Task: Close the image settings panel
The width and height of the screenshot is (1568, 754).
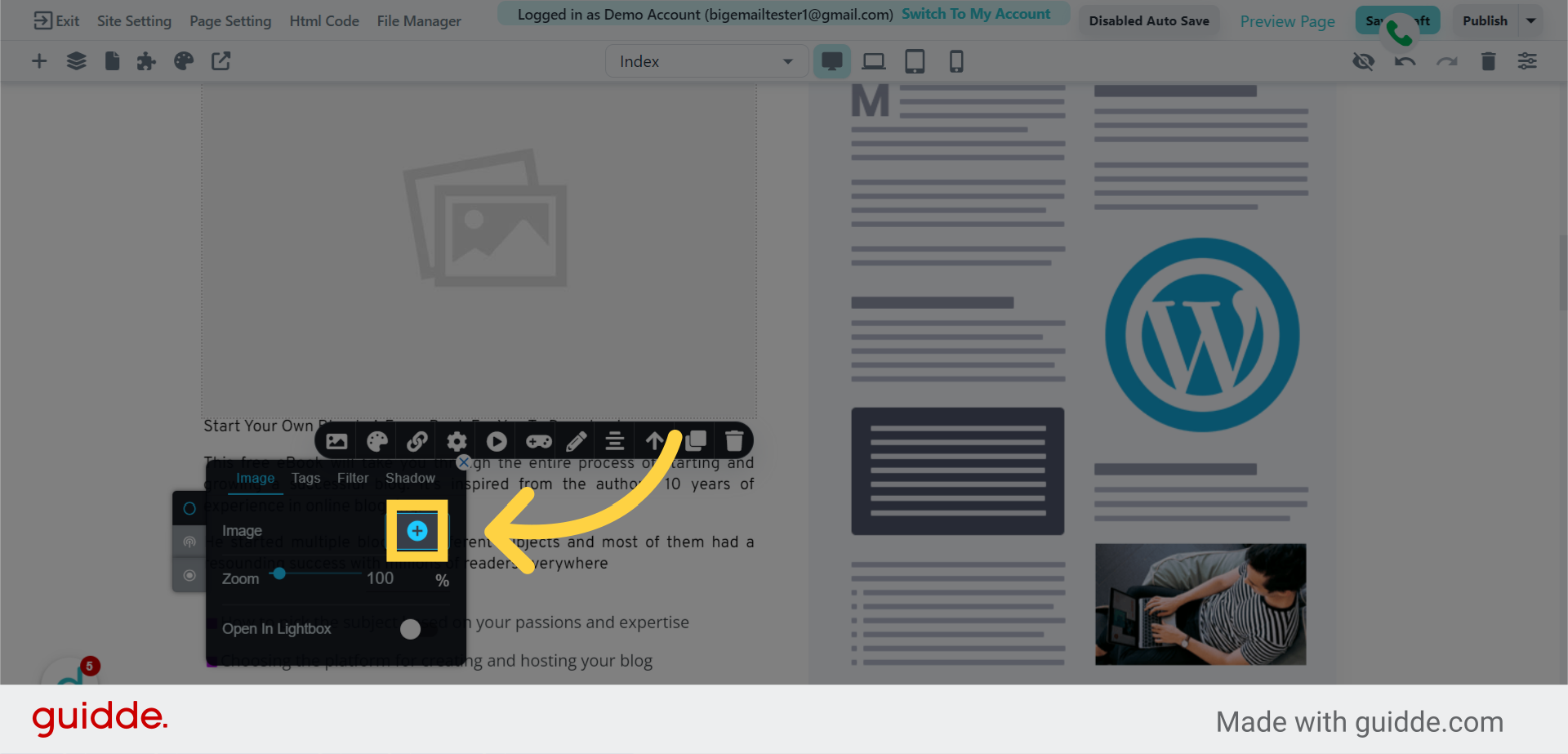Action: coord(463,462)
